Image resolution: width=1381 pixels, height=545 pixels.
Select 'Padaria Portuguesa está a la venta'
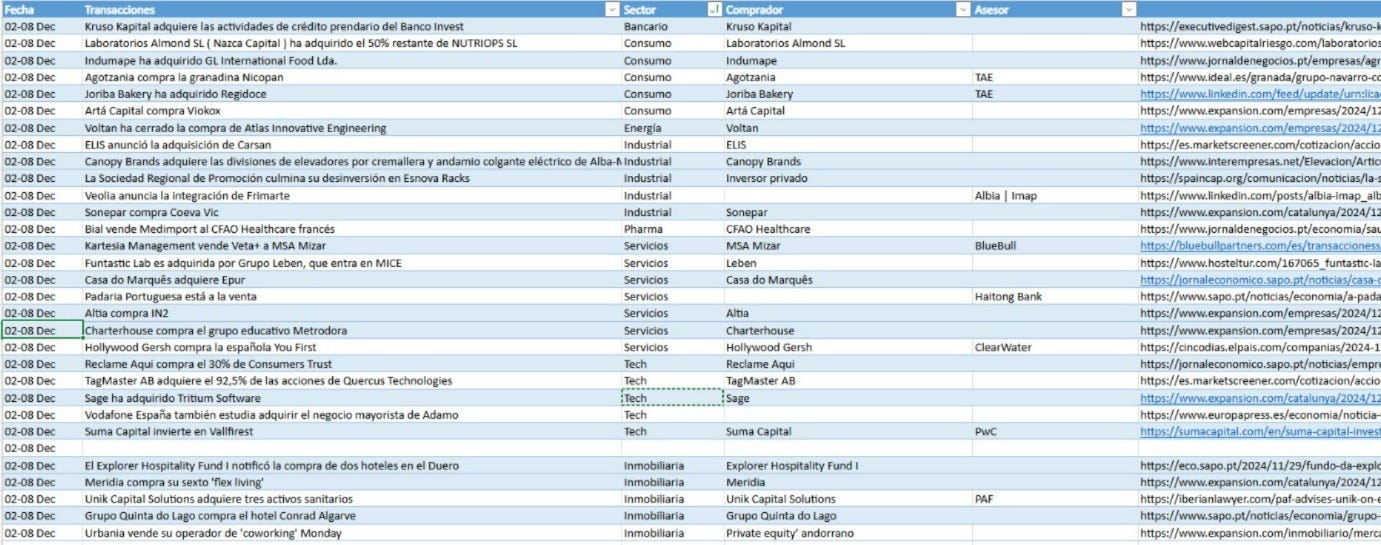[x=351, y=297]
